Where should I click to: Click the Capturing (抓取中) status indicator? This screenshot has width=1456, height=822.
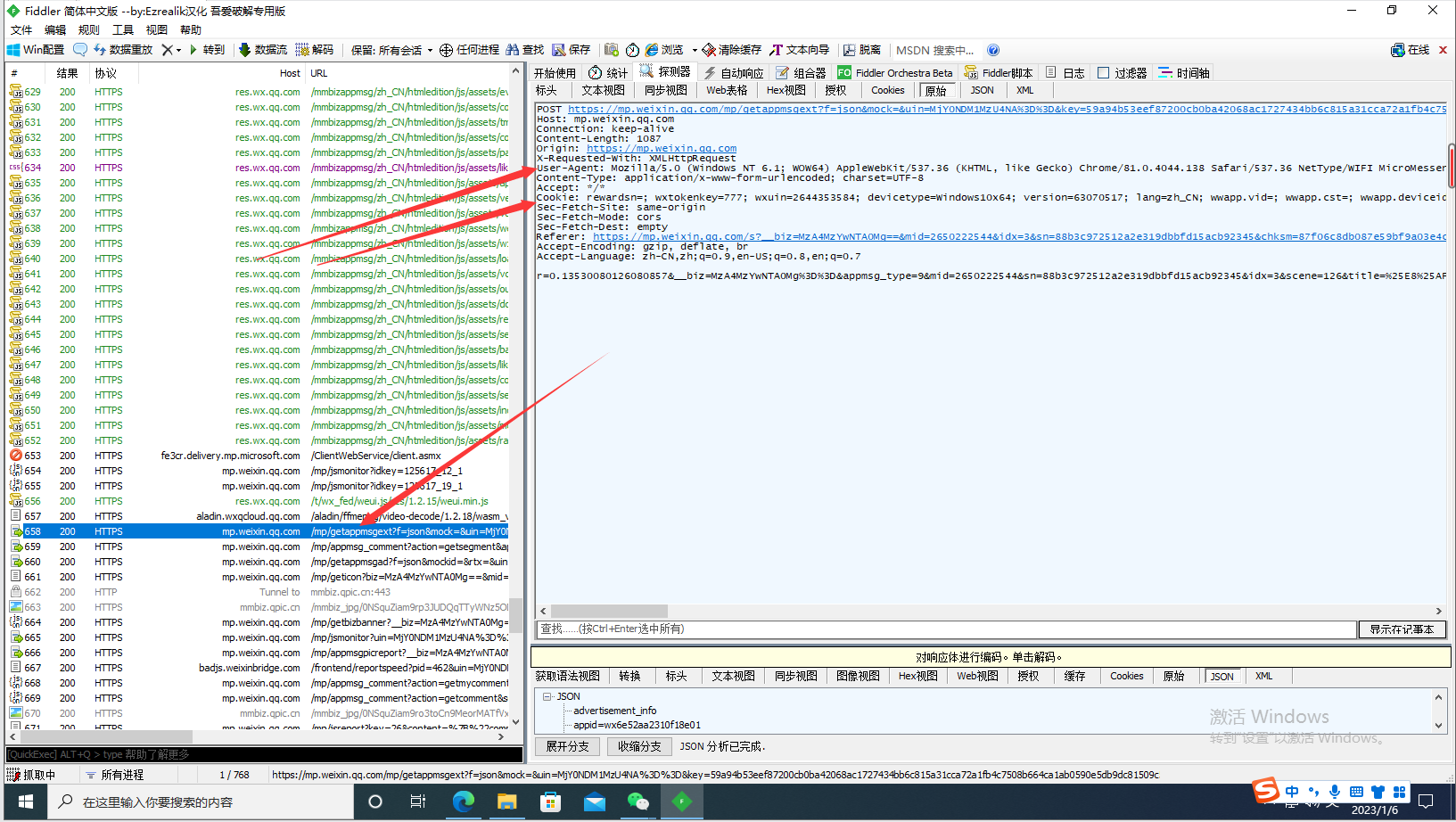coord(32,775)
